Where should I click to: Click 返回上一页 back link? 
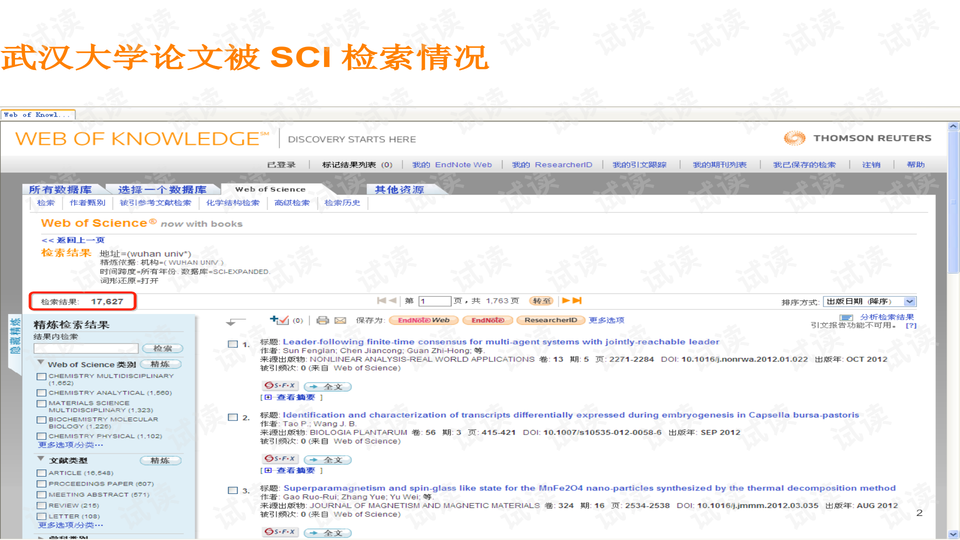click(73, 240)
